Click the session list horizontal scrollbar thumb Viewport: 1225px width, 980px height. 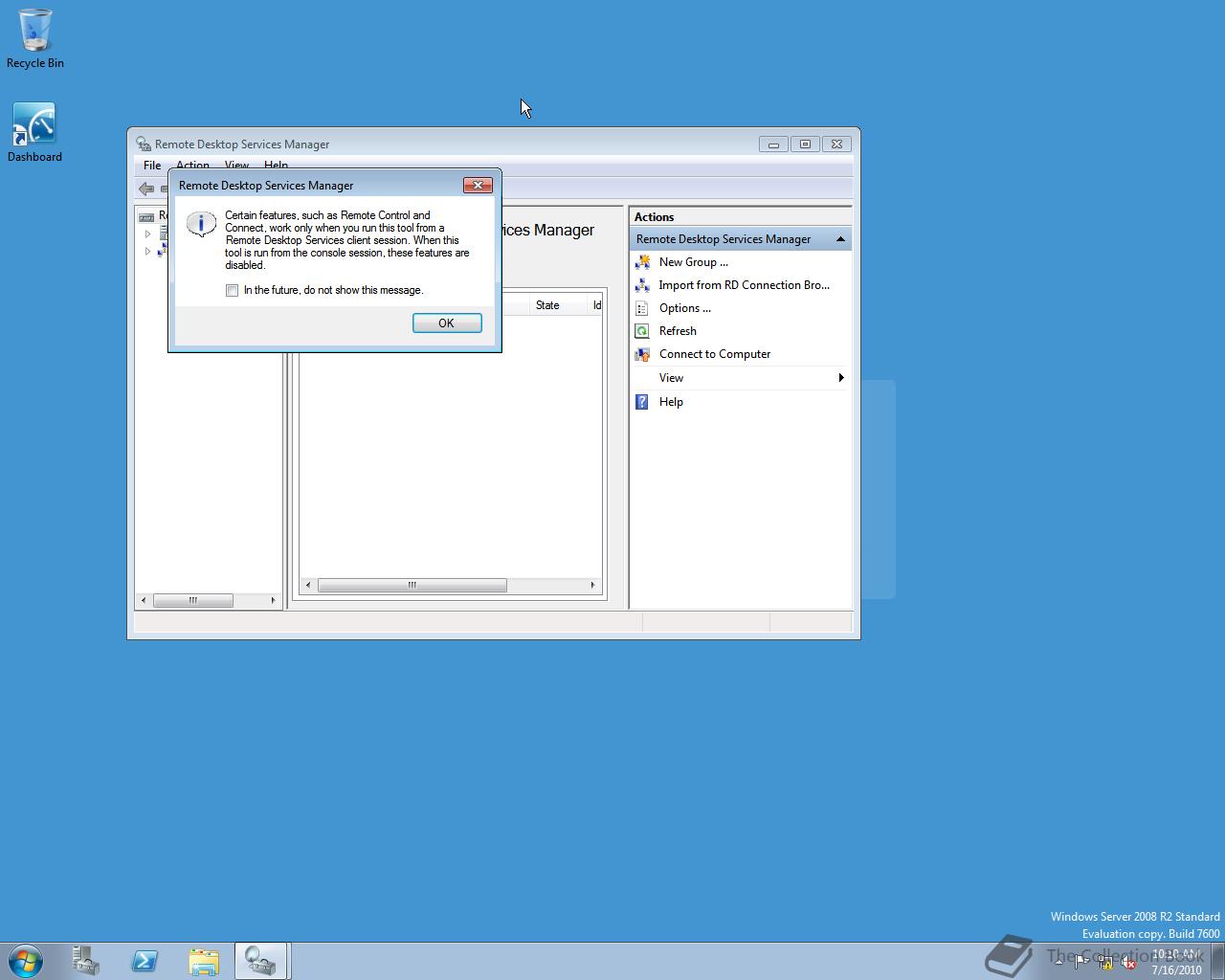(412, 586)
